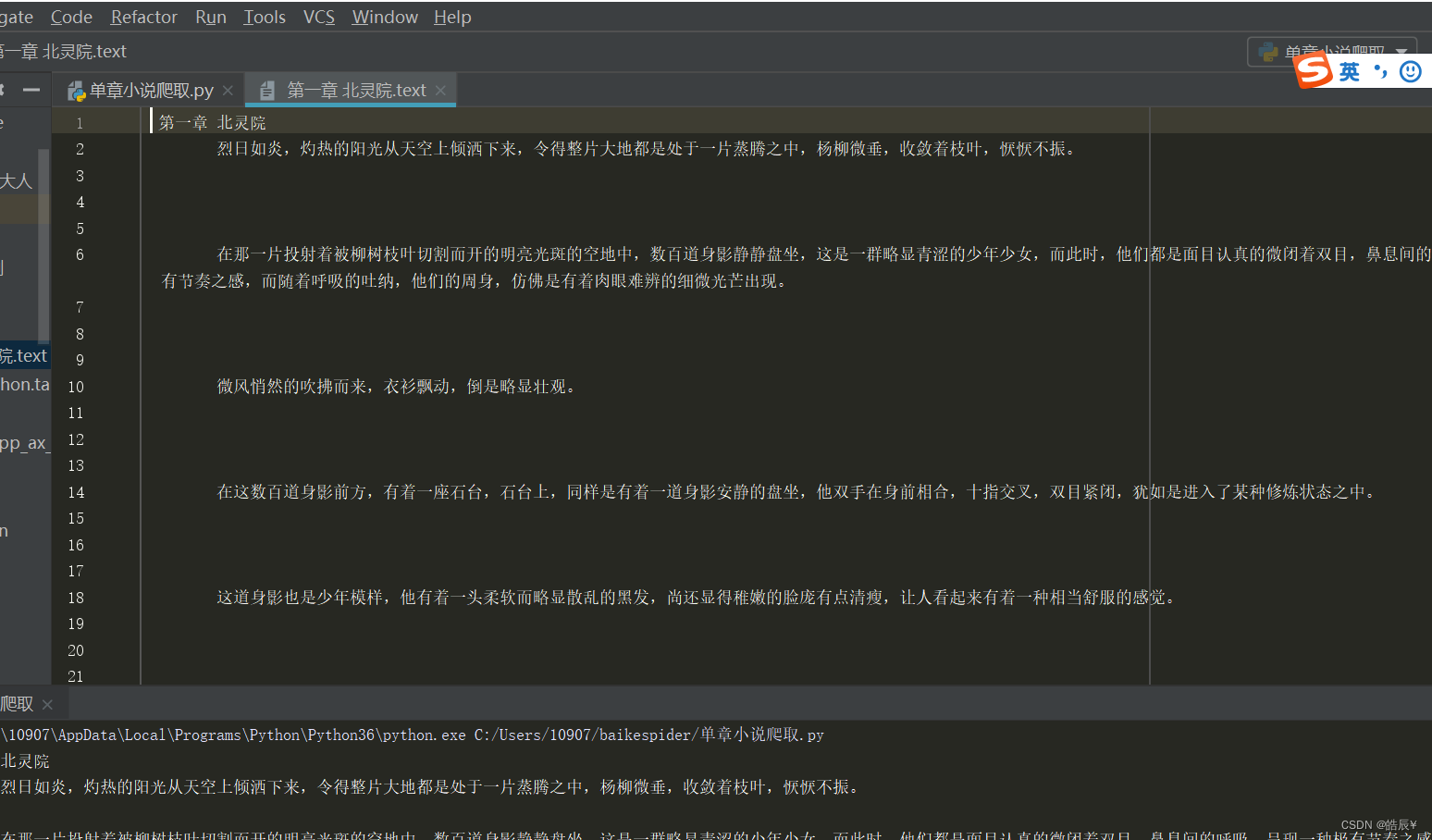Viewport: 1432px width, 840px height.
Task: Click the line starting 在这数百道身影前方
Action: [798, 492]
